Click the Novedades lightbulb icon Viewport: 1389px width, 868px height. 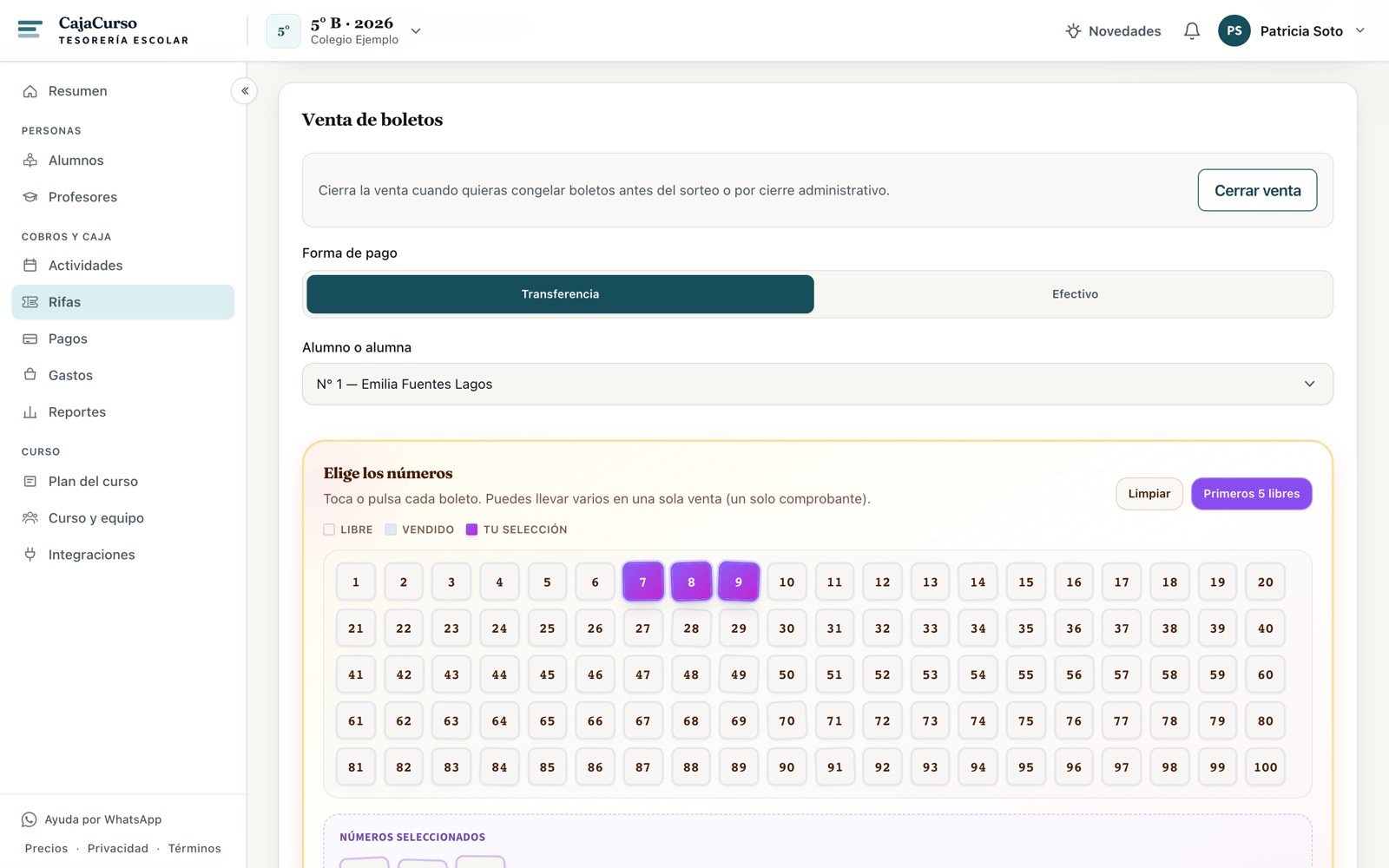1073,31
